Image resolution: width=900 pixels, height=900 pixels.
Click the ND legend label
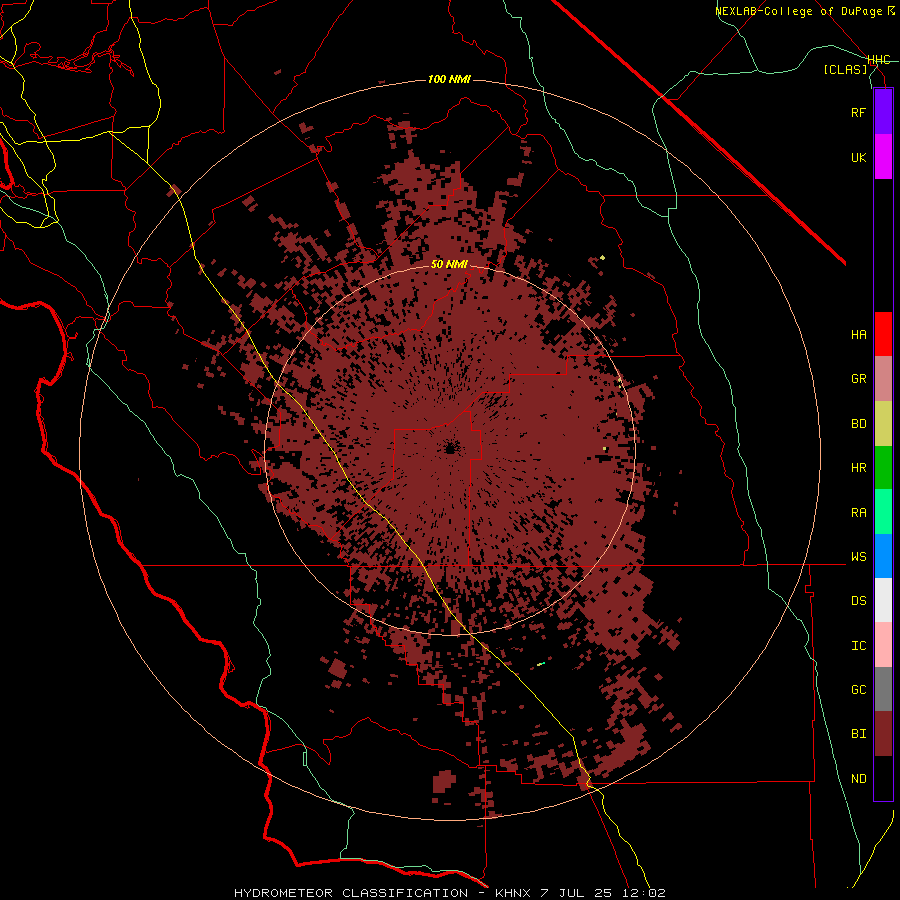click(x=859, y=779)
